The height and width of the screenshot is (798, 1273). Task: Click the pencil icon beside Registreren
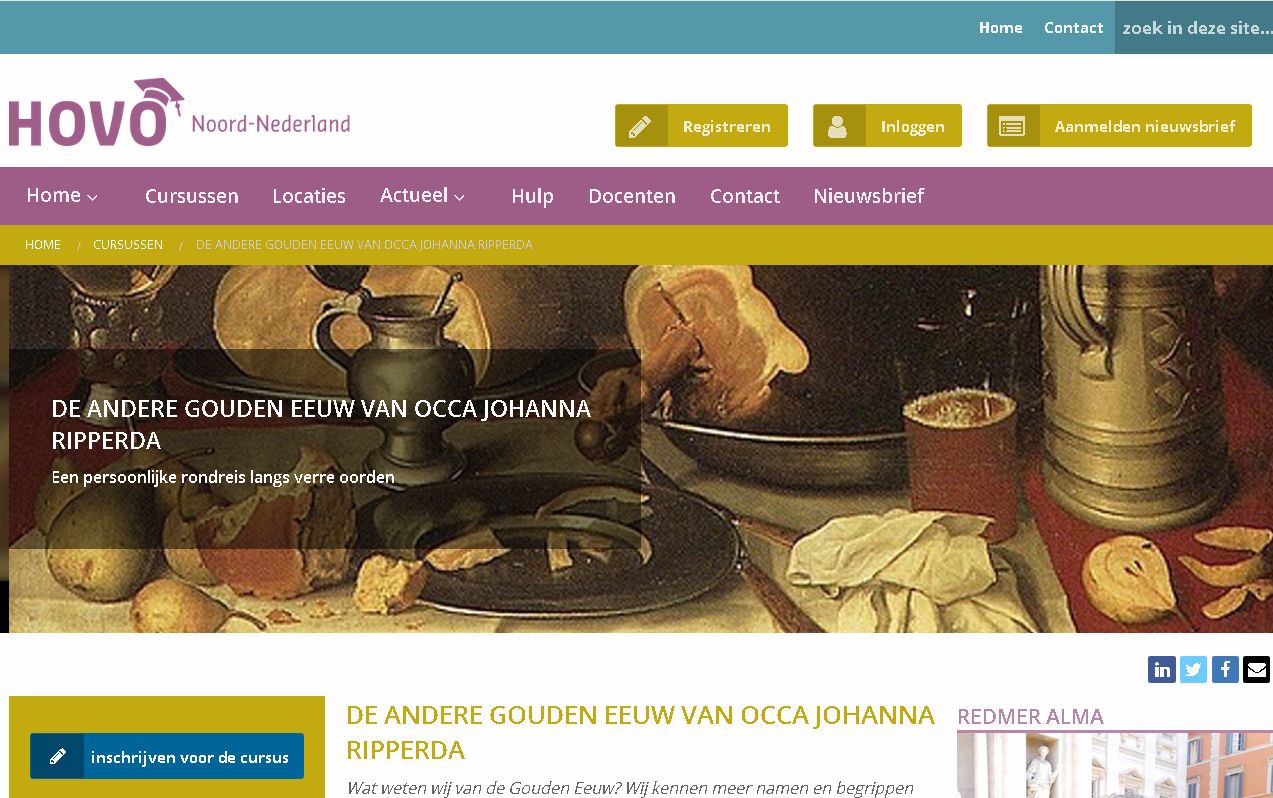641,126
